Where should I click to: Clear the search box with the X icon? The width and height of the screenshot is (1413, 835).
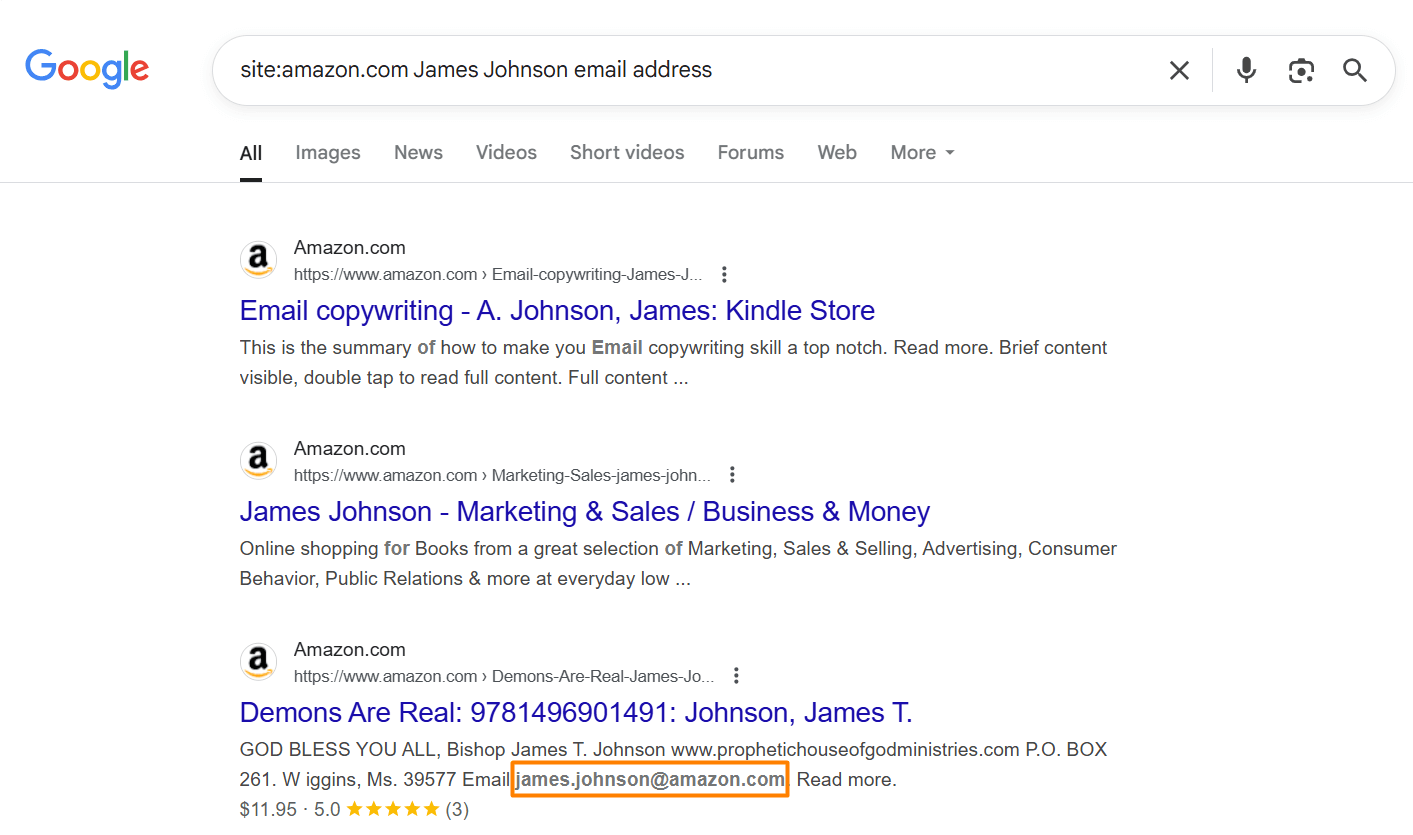pos(1180,70)
